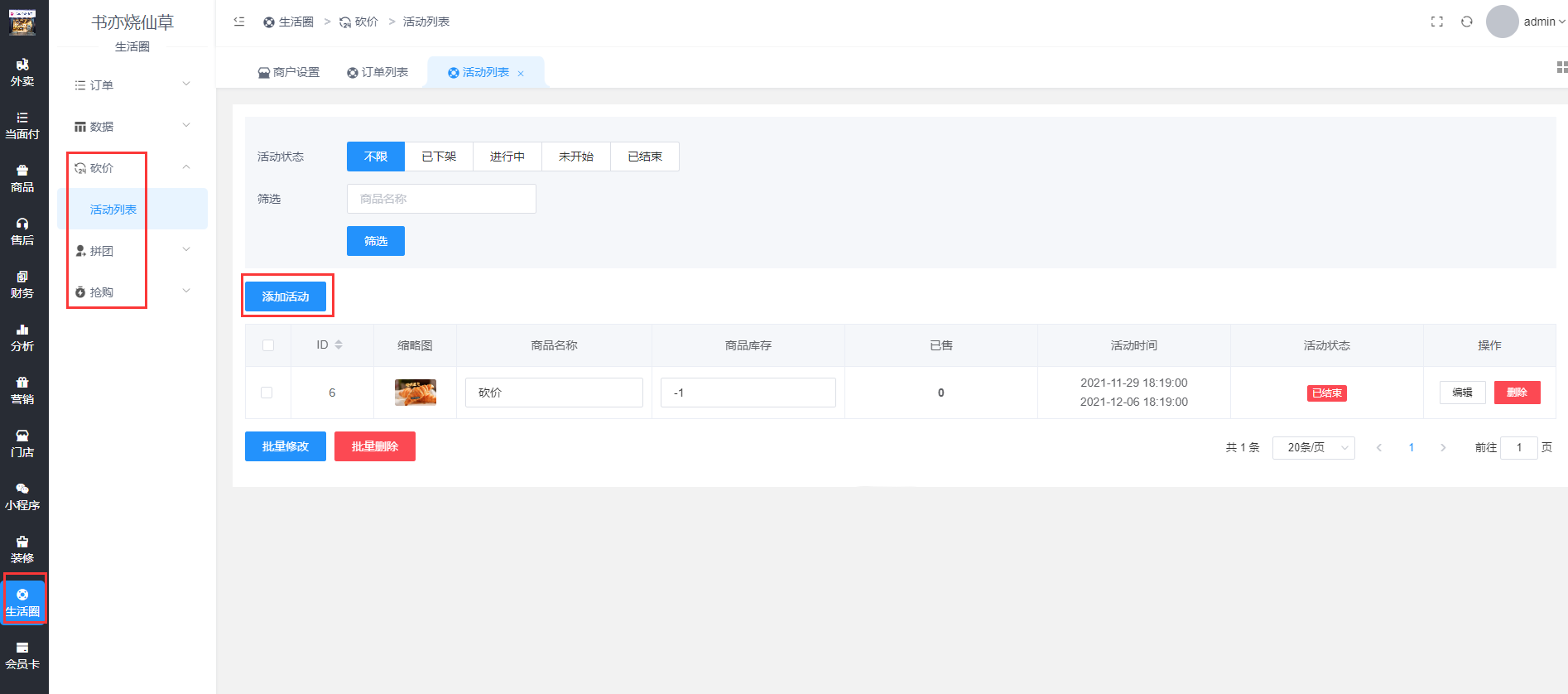Edit the activity with 编辑 button
1568x694 pixels.
pyautogui.click(x=1463, y=393)
